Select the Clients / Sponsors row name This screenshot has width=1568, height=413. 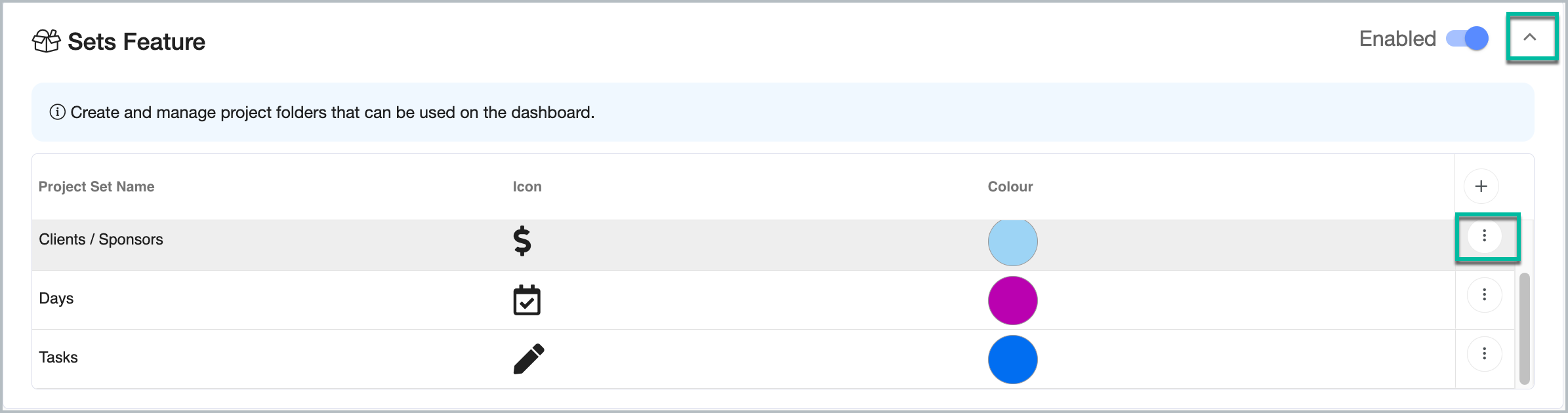(101, 239)
